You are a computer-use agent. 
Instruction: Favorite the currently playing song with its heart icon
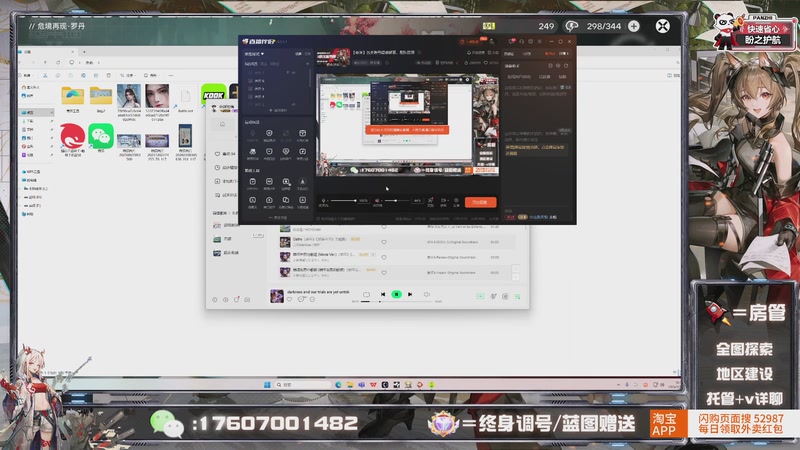pos(289,299)
